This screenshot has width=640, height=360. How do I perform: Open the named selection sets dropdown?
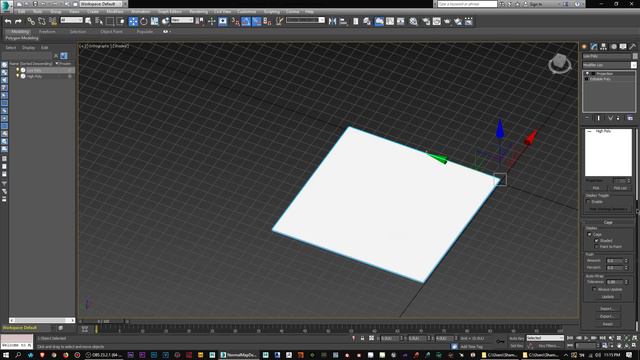click(x=305, y=20)
